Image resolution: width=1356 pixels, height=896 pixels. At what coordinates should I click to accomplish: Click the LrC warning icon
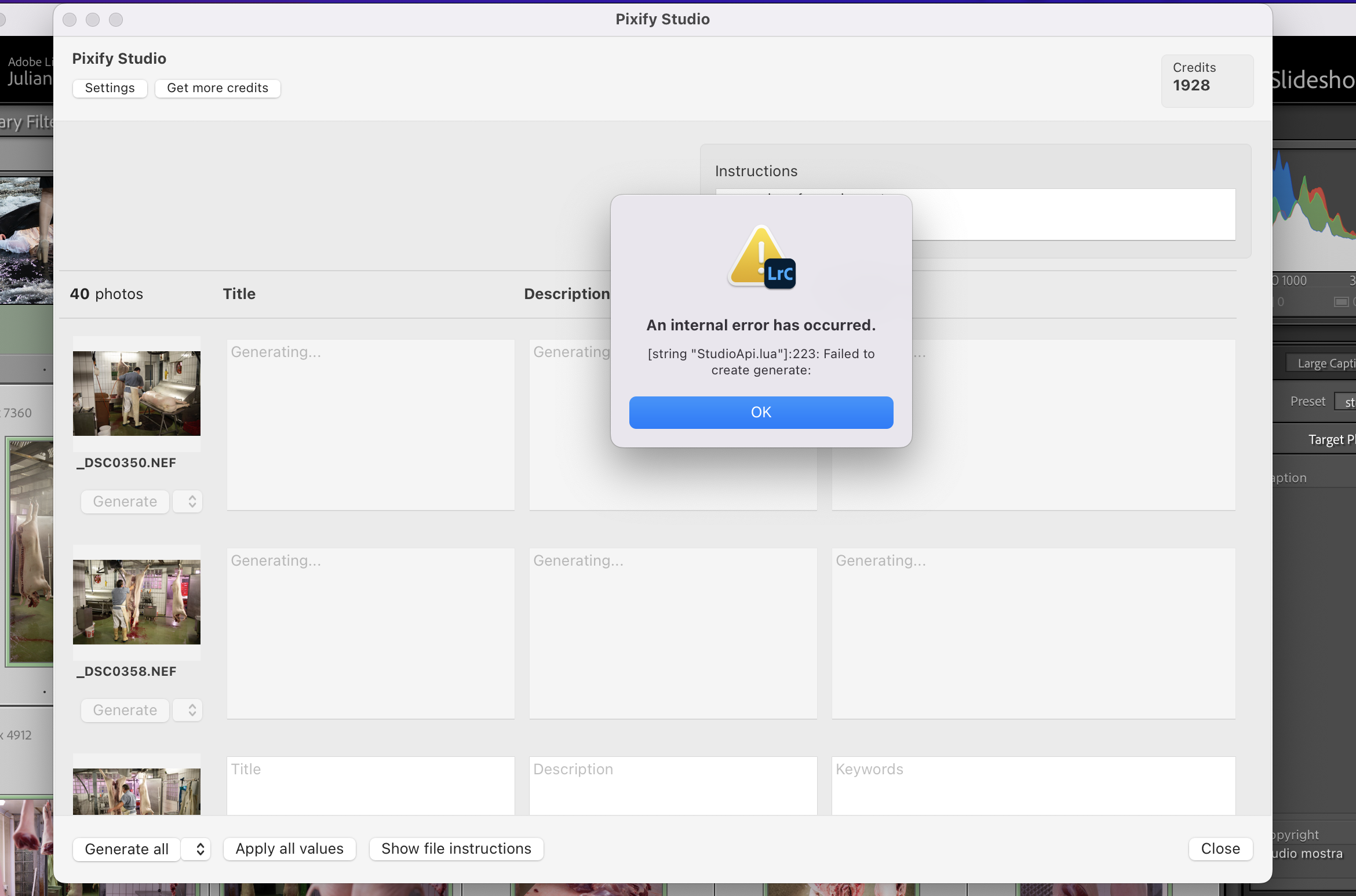761,258
